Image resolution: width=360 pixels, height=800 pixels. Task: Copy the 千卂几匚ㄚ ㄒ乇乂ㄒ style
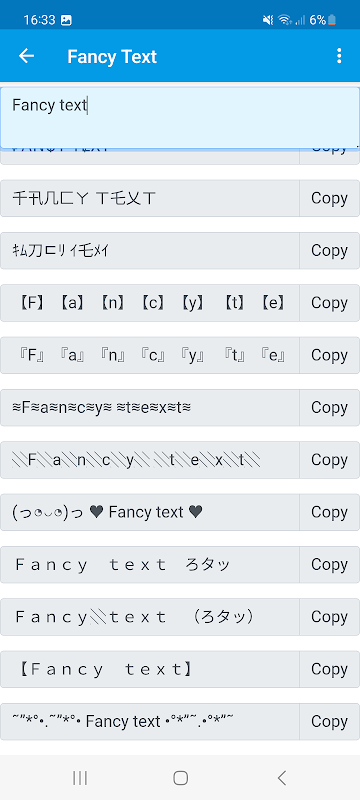click(329, 198)
